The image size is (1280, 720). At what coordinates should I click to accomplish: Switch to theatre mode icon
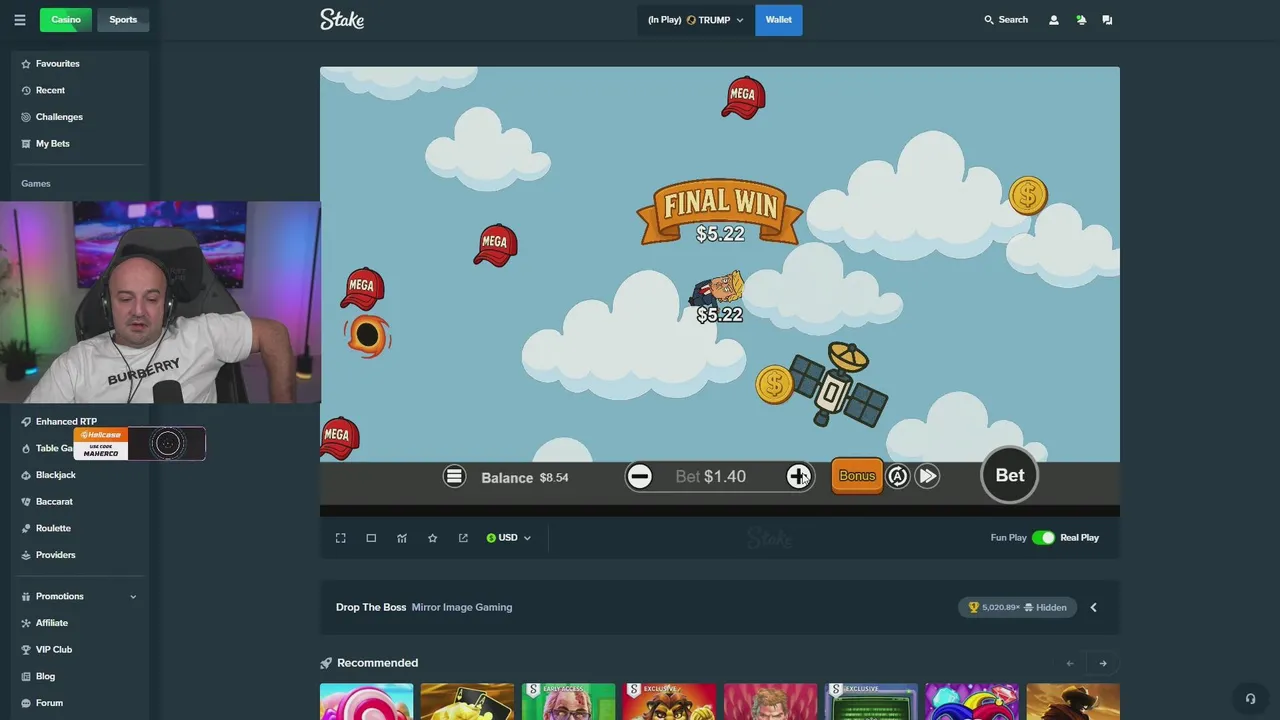pyautogui.click(x=371, y=538)
